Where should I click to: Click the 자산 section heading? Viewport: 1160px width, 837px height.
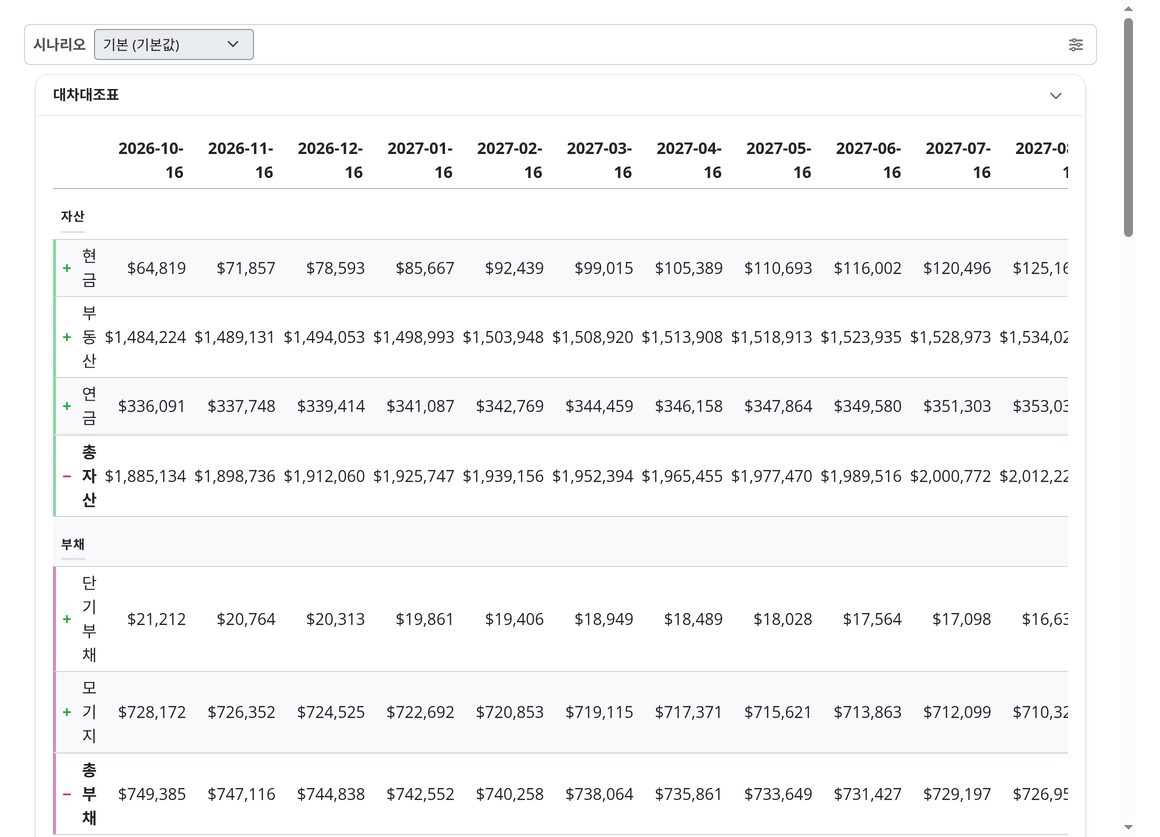pyautogui.click(x=72, y=216)
